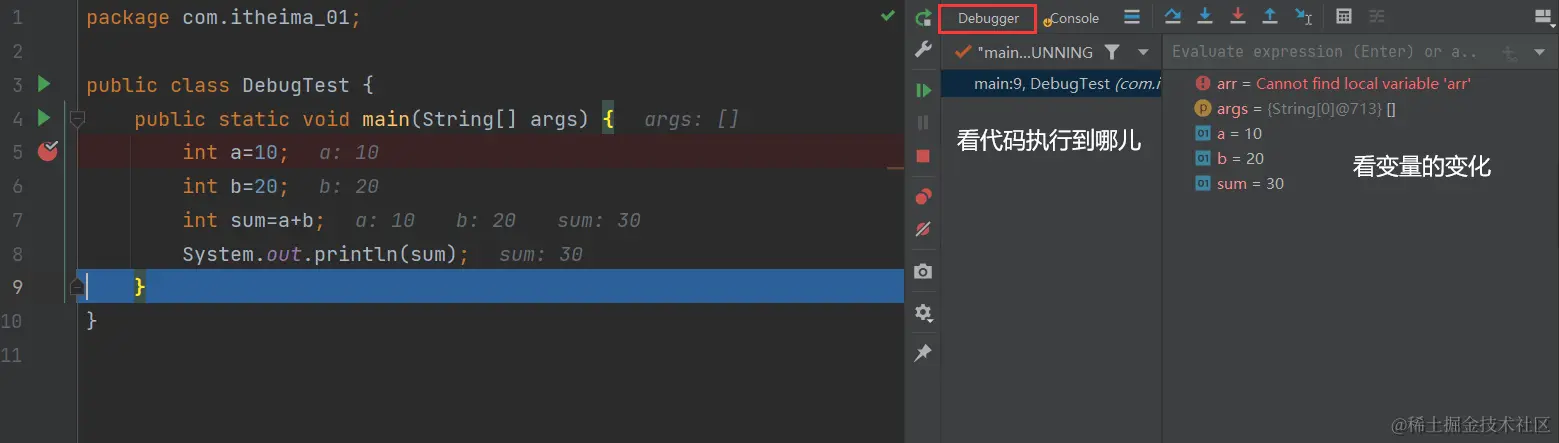Toggle the breakpoint on line 5
Image resolution: width=1559 pixels, height=443 pixels.
point(47,151)
